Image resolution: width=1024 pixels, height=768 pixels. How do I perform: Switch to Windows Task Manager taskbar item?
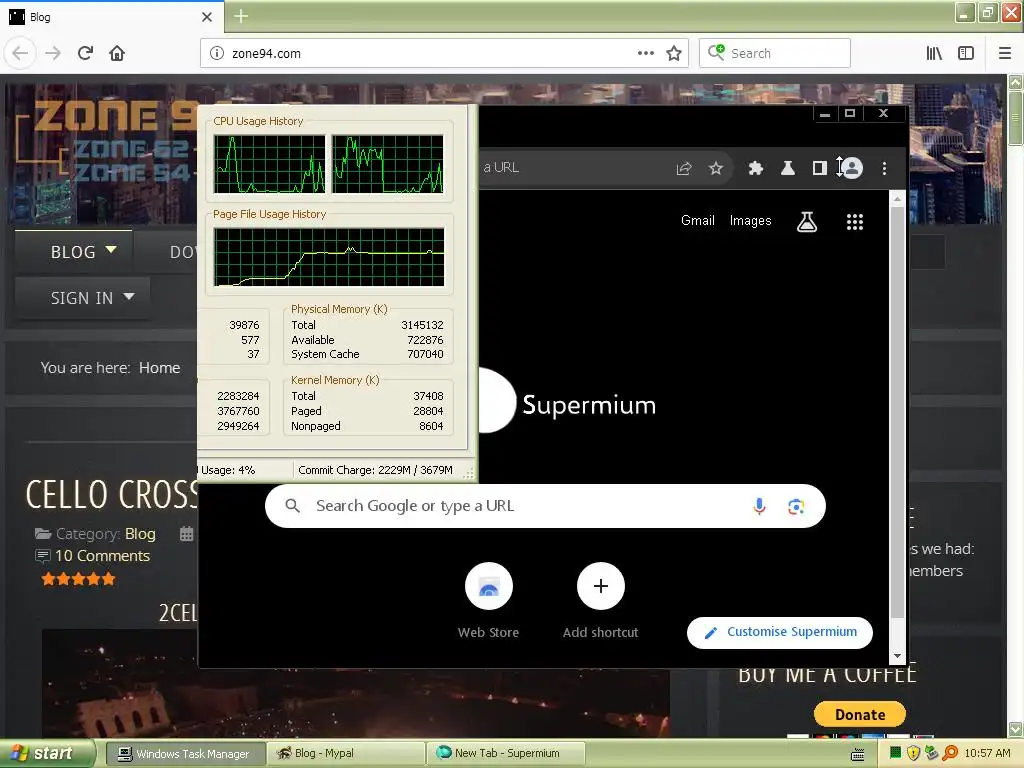[184, 754]
